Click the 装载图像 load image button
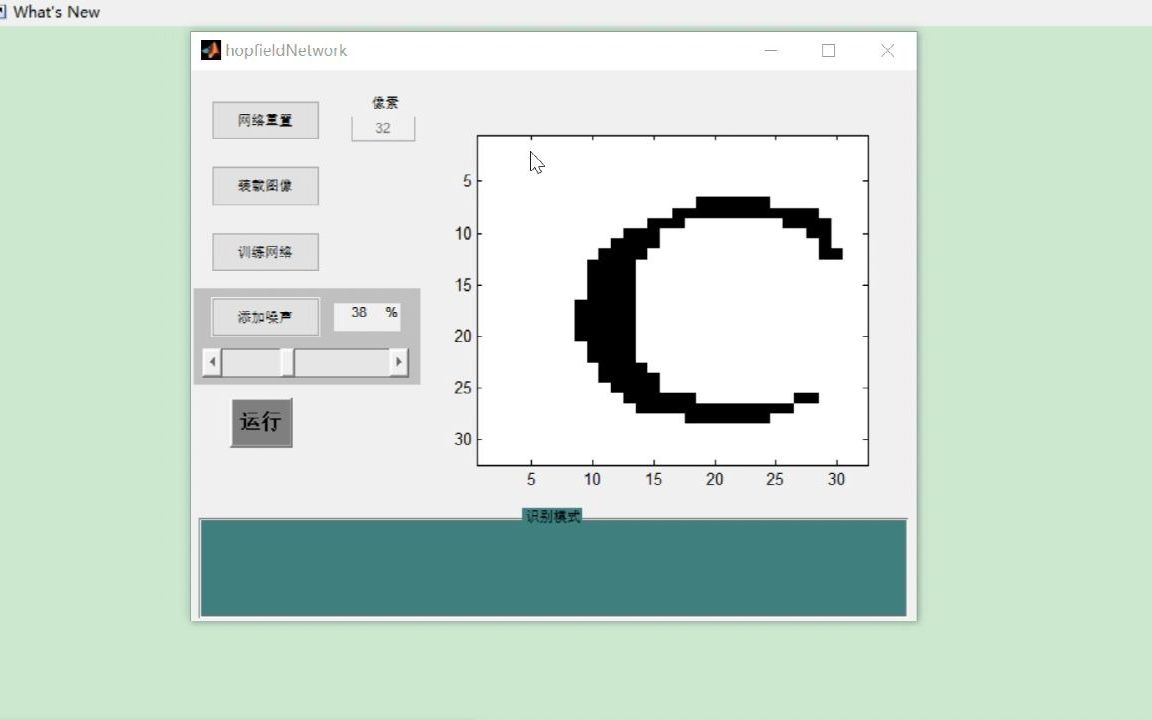 (265, 186)
